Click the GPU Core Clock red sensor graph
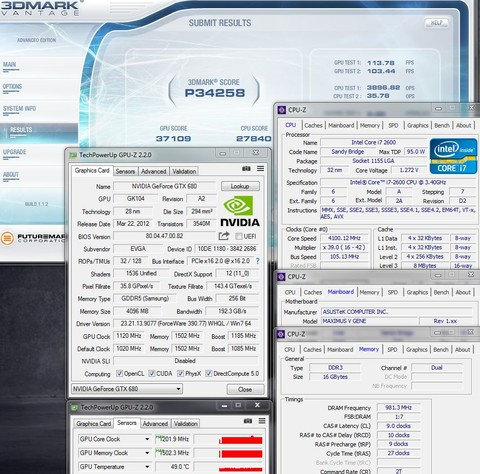Screen dimensions: 480x474 coord(228,439)
